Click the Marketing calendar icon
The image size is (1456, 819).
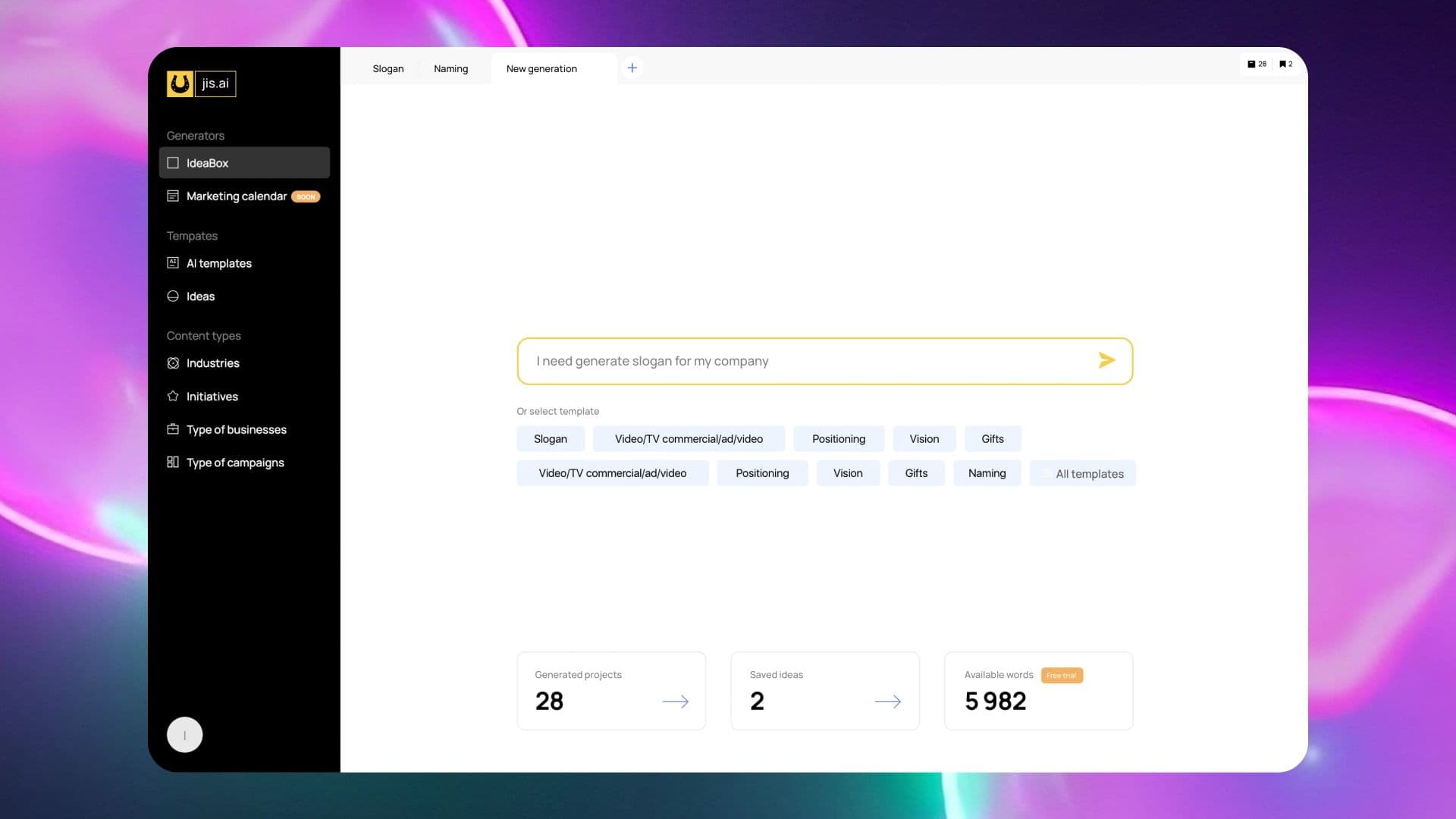(x=173, y=195)
